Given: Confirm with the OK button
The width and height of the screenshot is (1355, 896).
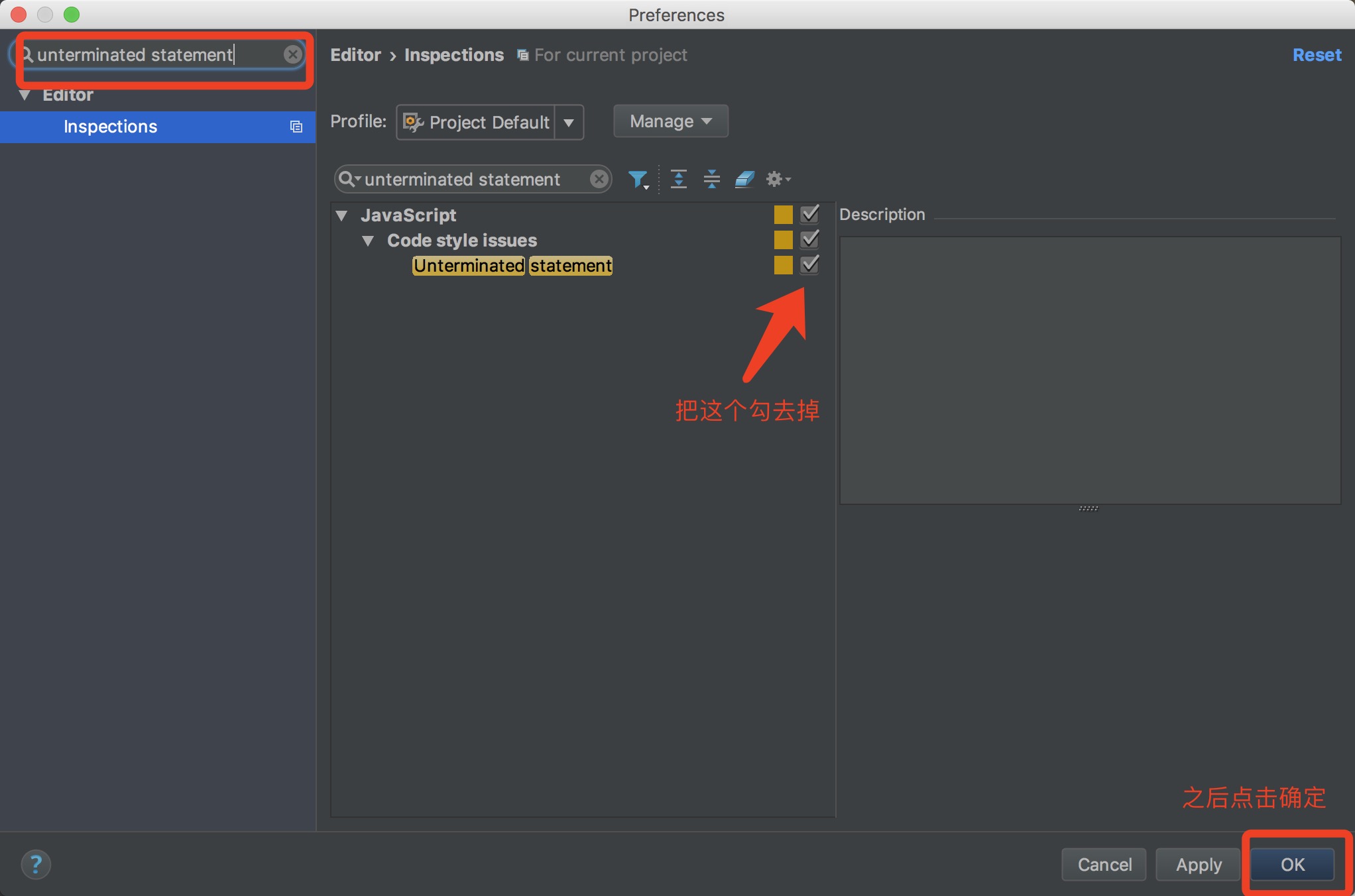Looking at the screenshot, I should coord(1293,864).
